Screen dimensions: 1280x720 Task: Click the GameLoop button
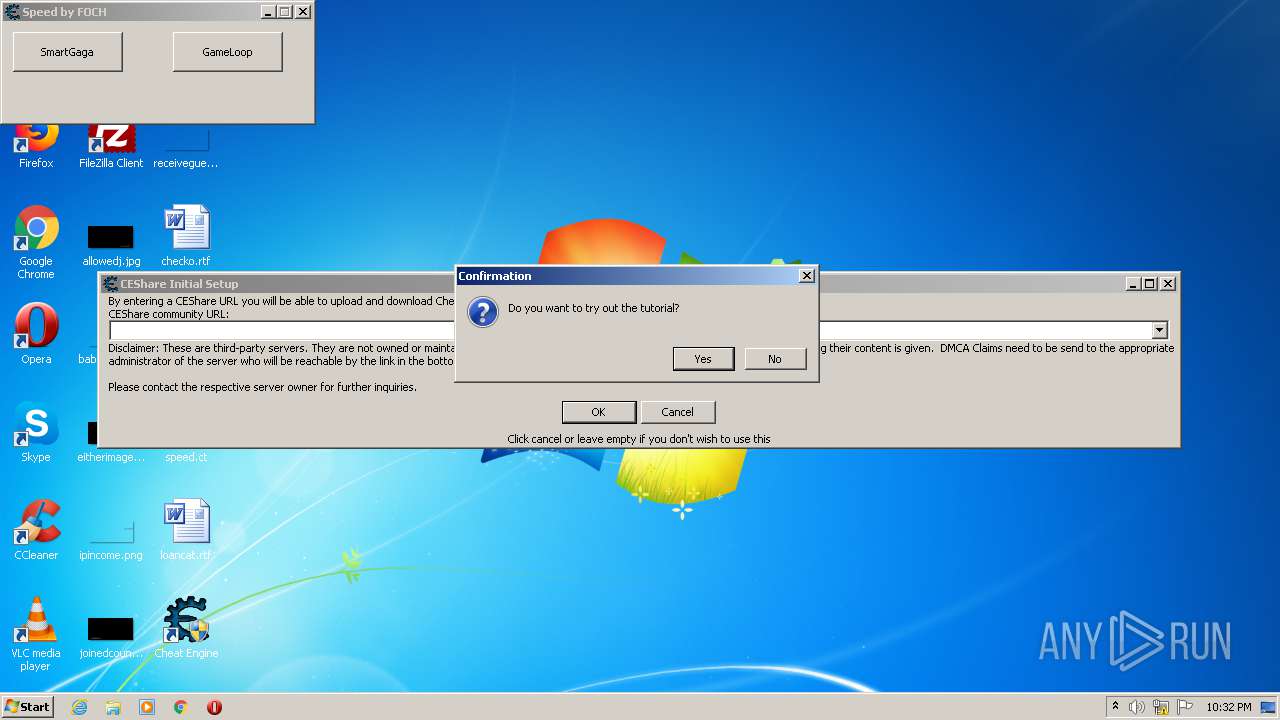(227, 52)
